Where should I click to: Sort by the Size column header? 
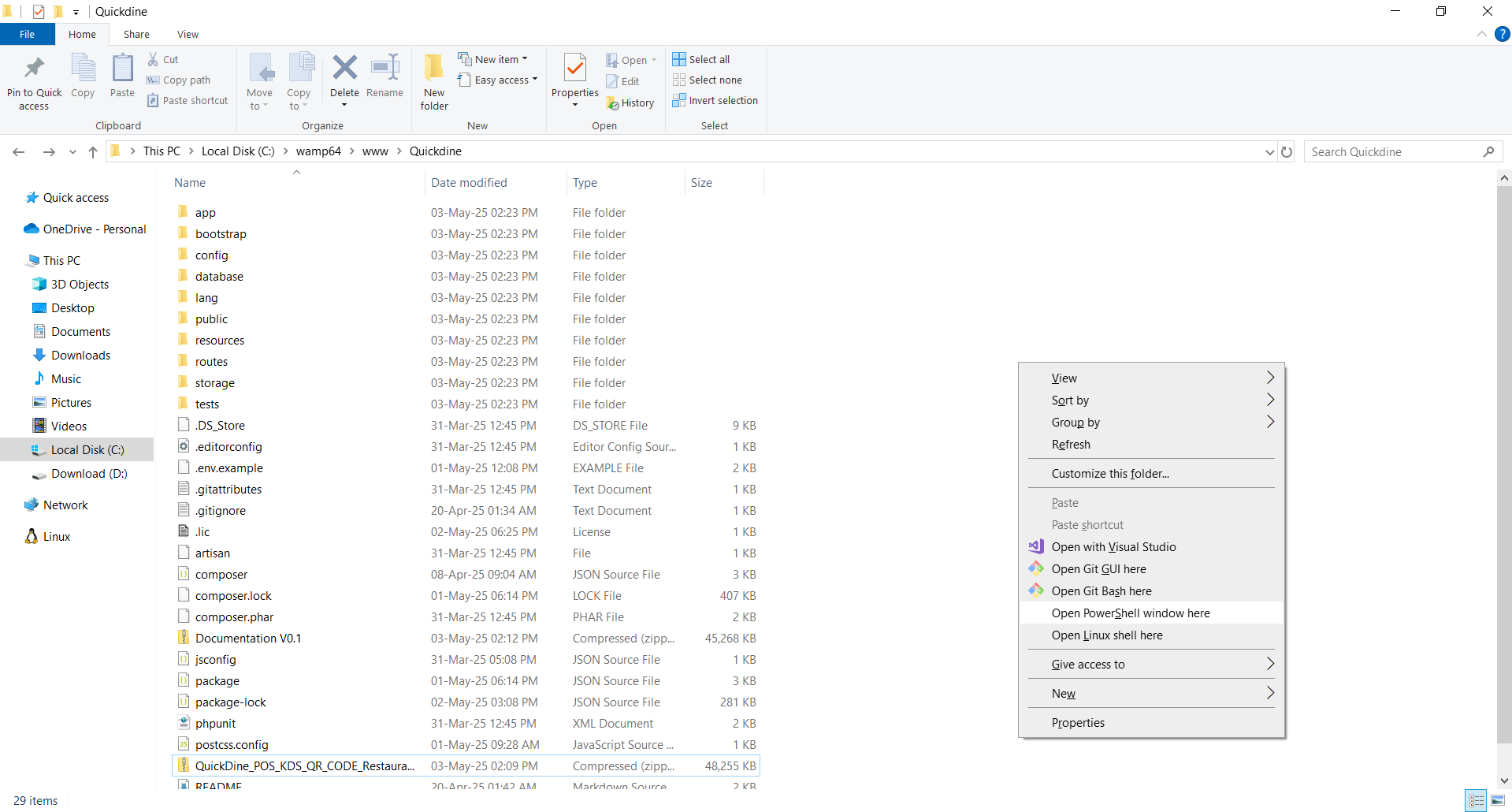pyautogui.click(x=701, y=182)
